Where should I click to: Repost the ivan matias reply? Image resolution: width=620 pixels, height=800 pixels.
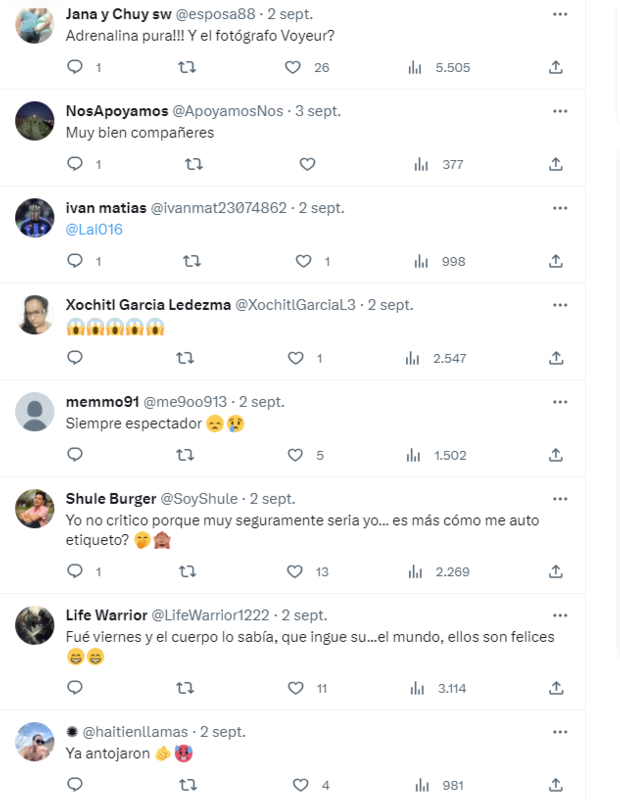[191, 261]
